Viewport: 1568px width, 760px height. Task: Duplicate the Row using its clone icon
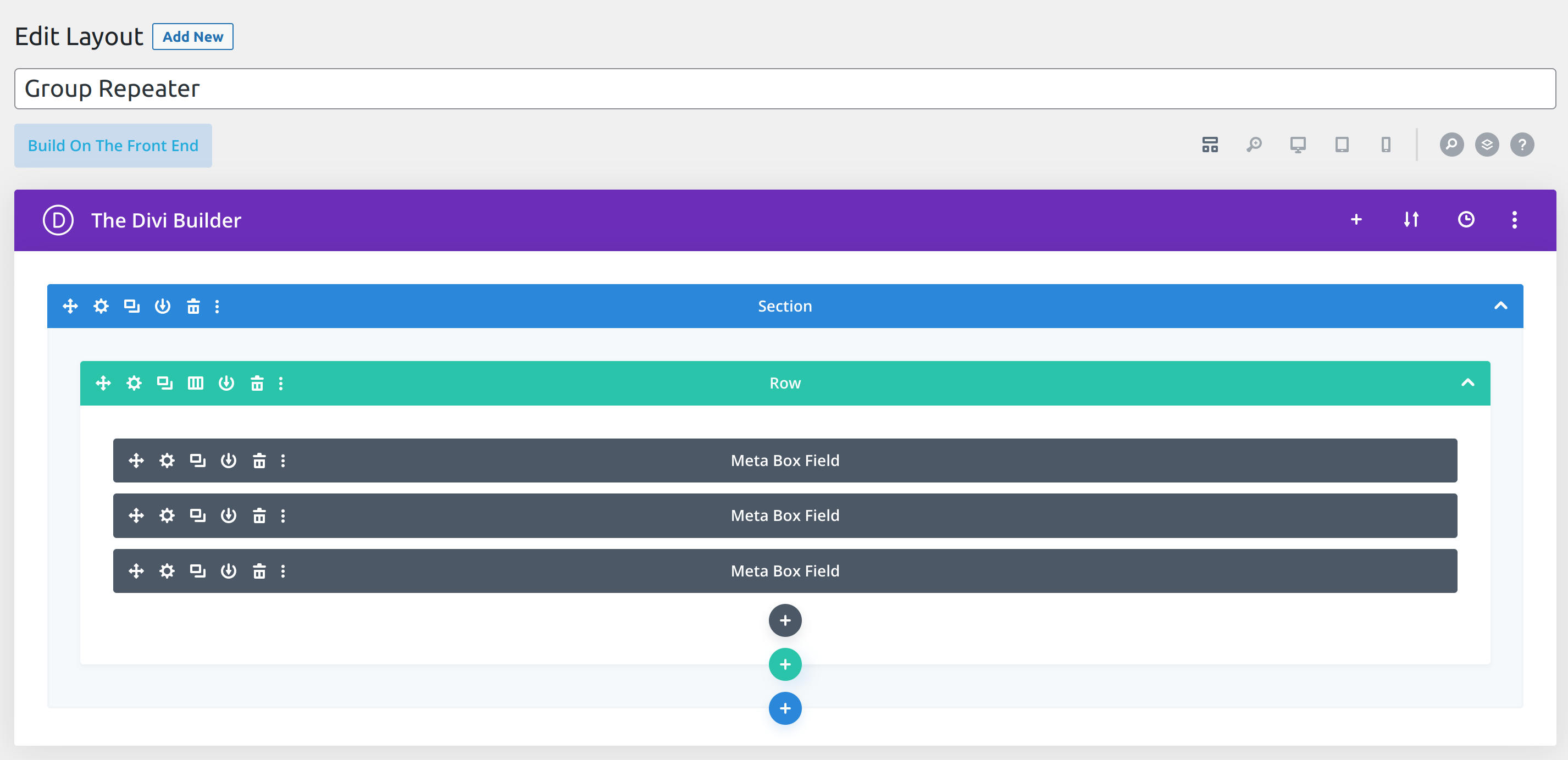coord(164,384)
